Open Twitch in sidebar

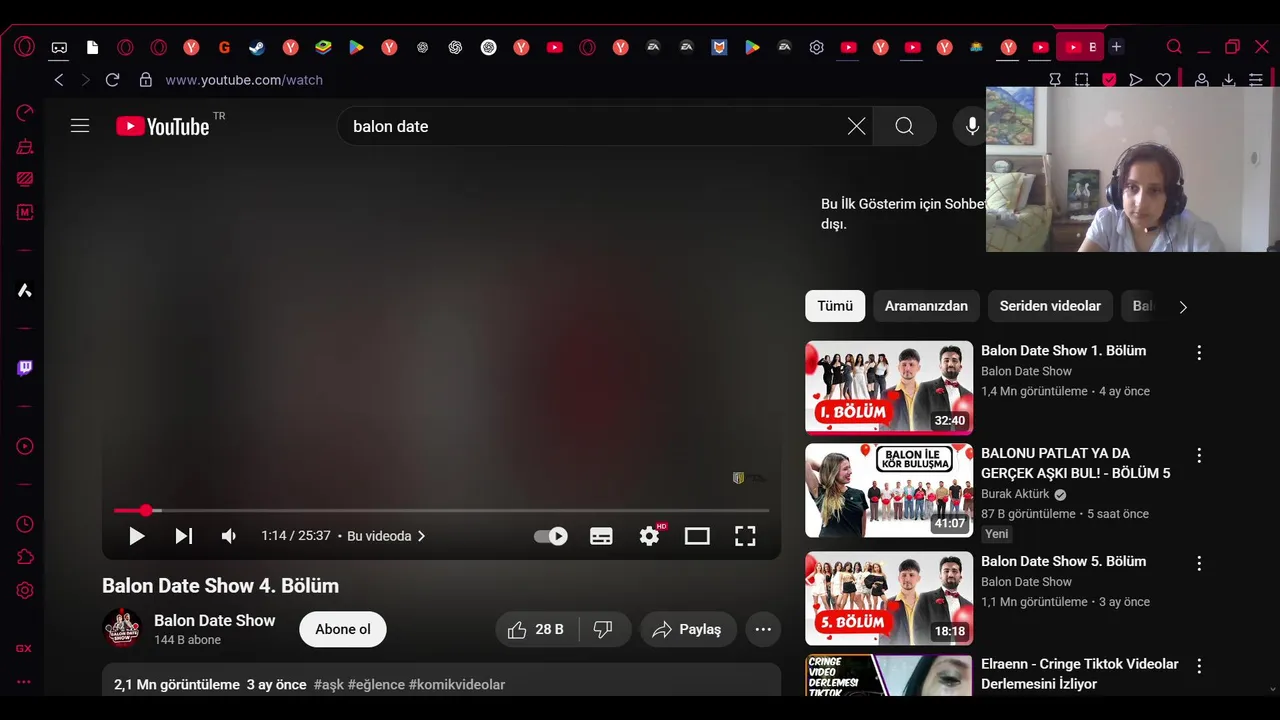(25, 368)
